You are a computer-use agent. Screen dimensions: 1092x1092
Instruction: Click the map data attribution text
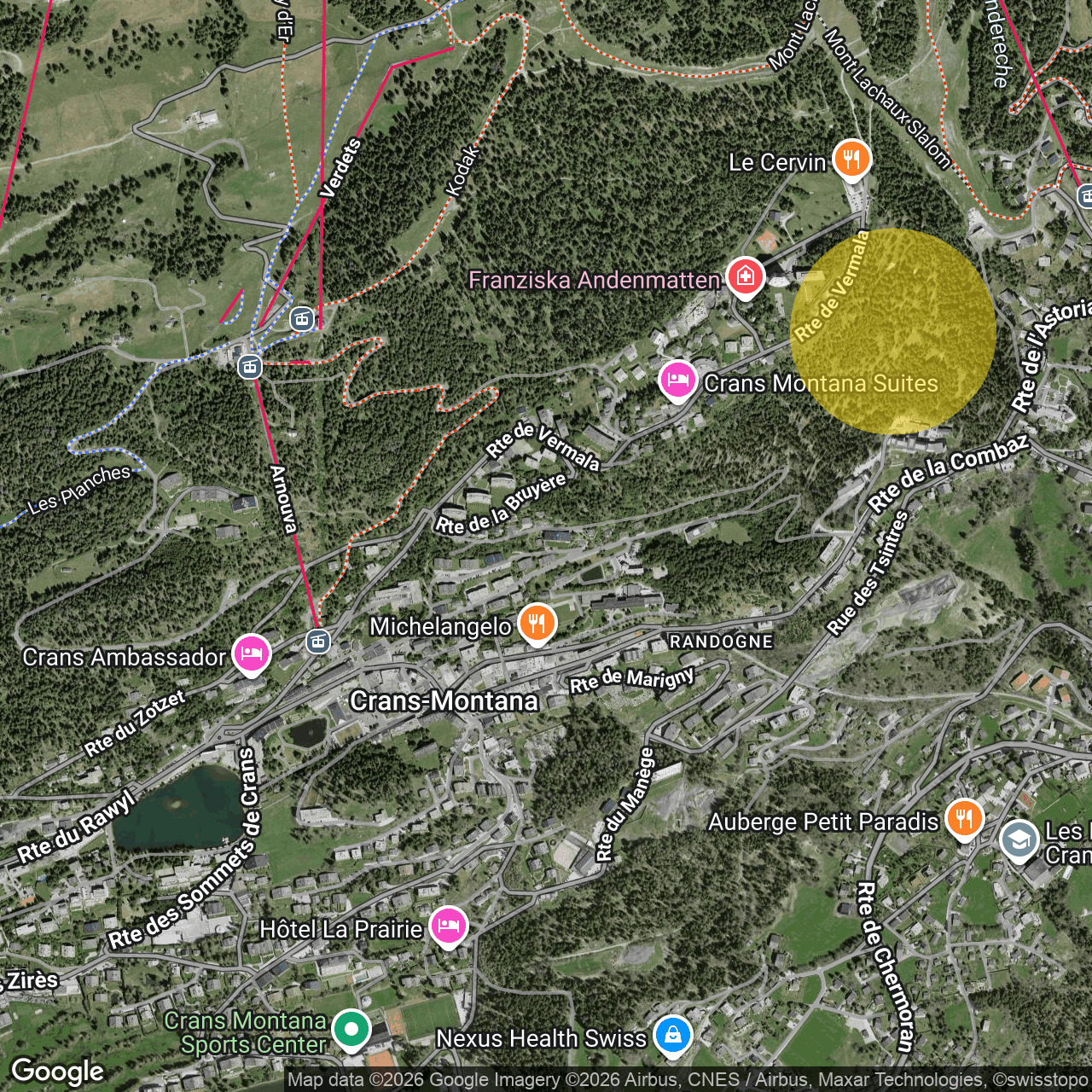click(x=688, y=1081)
